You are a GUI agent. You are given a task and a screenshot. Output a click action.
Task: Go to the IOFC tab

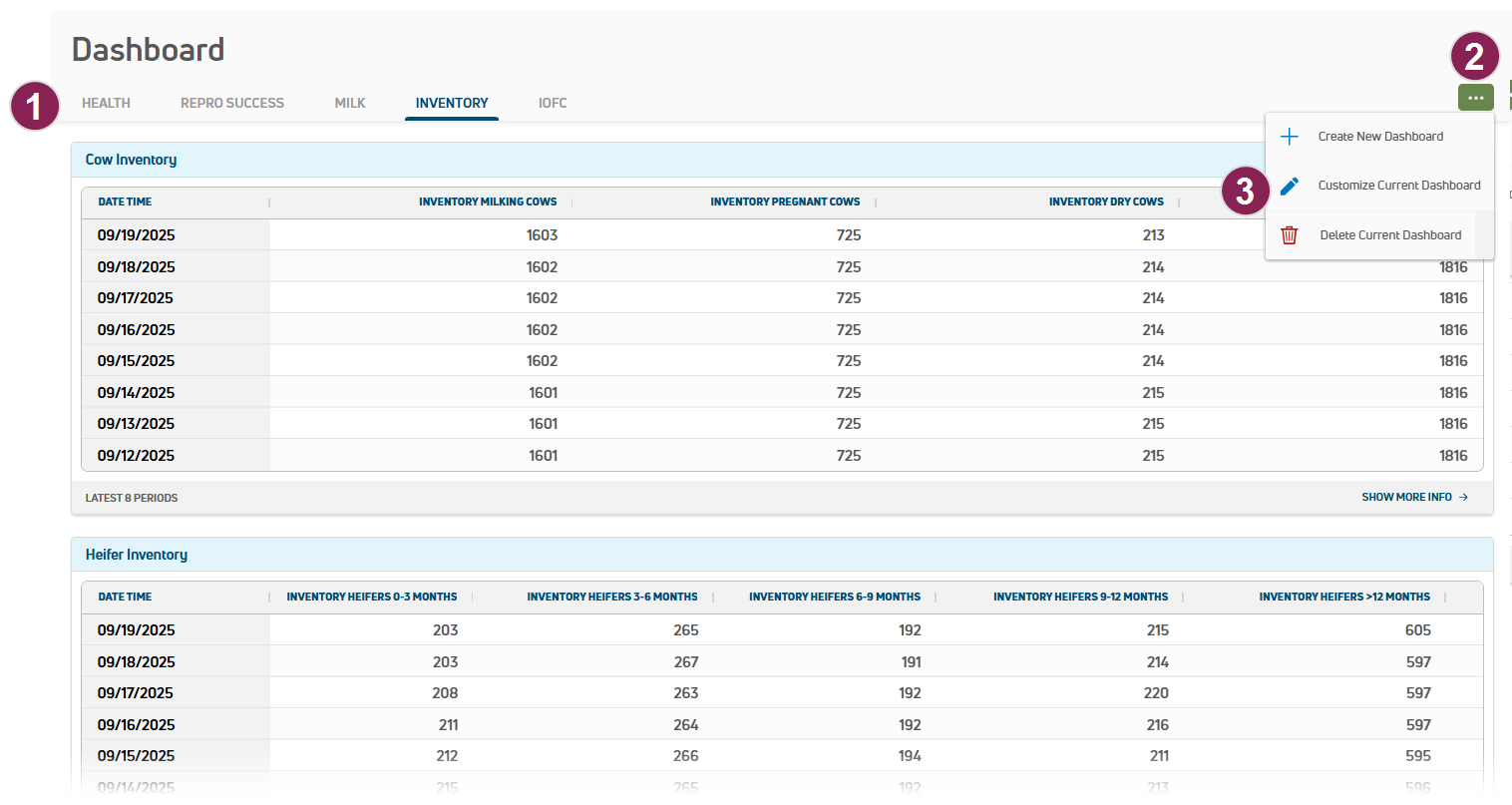(x=553, y=103)
